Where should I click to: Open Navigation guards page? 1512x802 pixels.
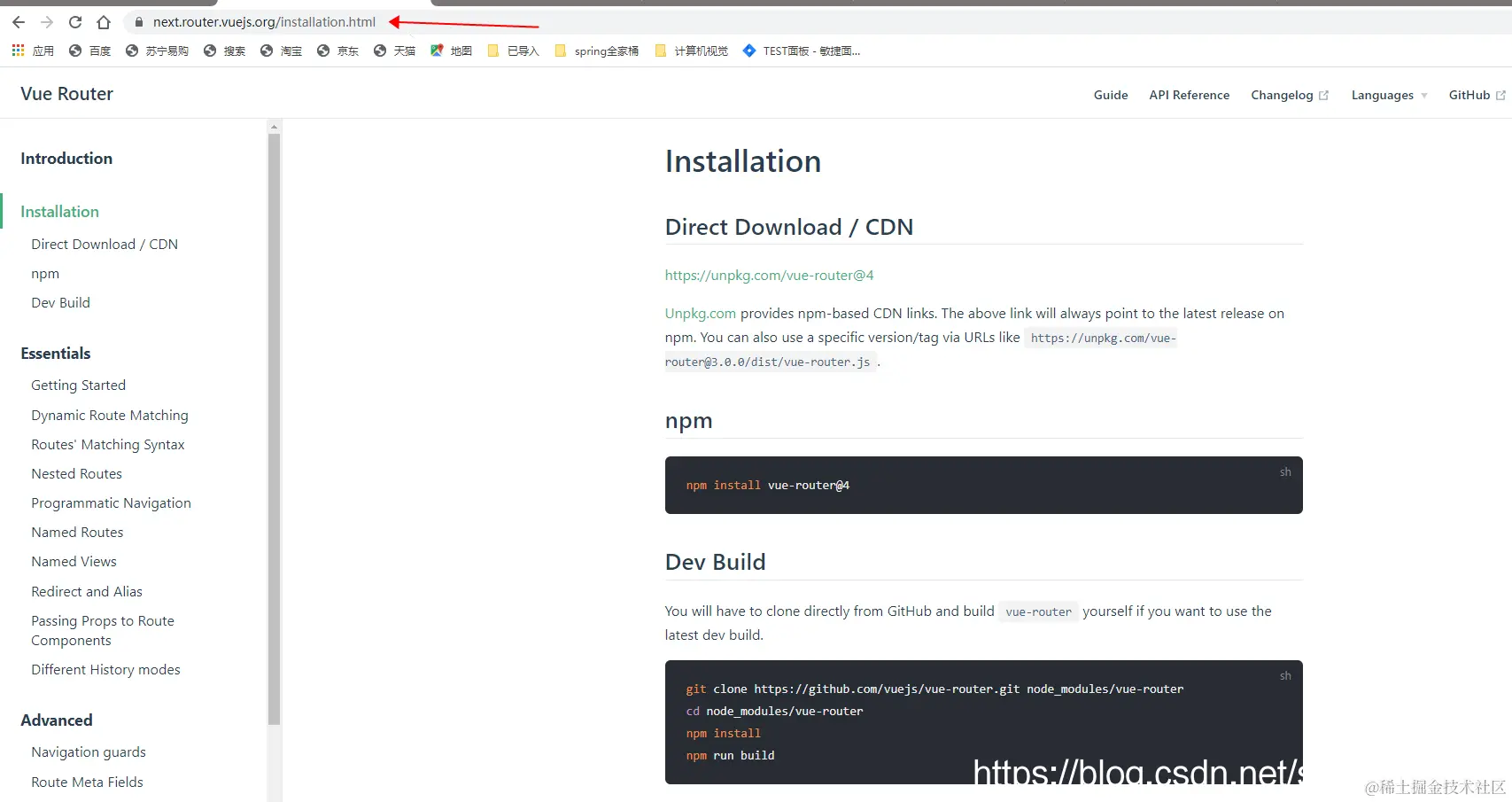[89, 752]
